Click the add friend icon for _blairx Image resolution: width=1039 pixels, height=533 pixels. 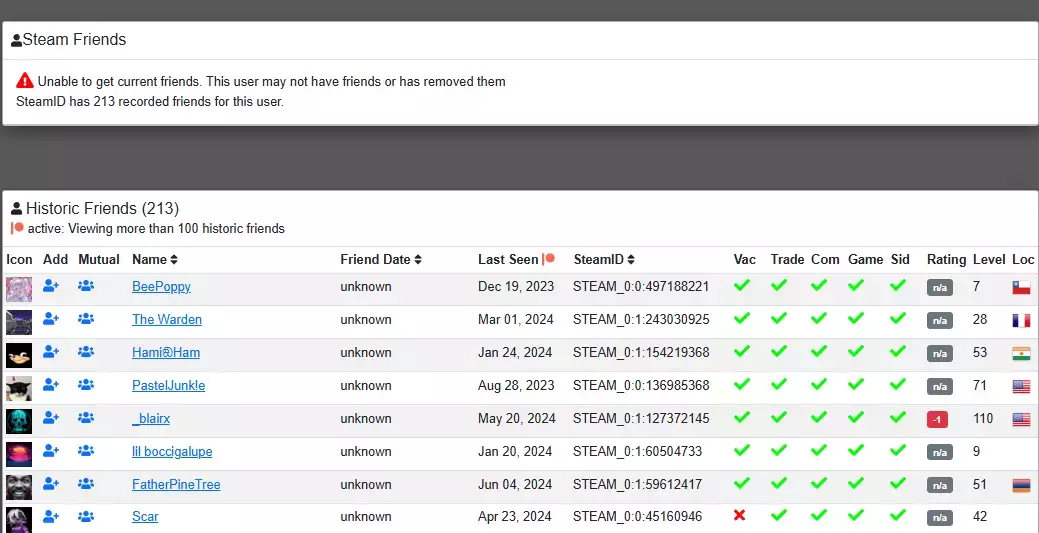pos(51,418)
